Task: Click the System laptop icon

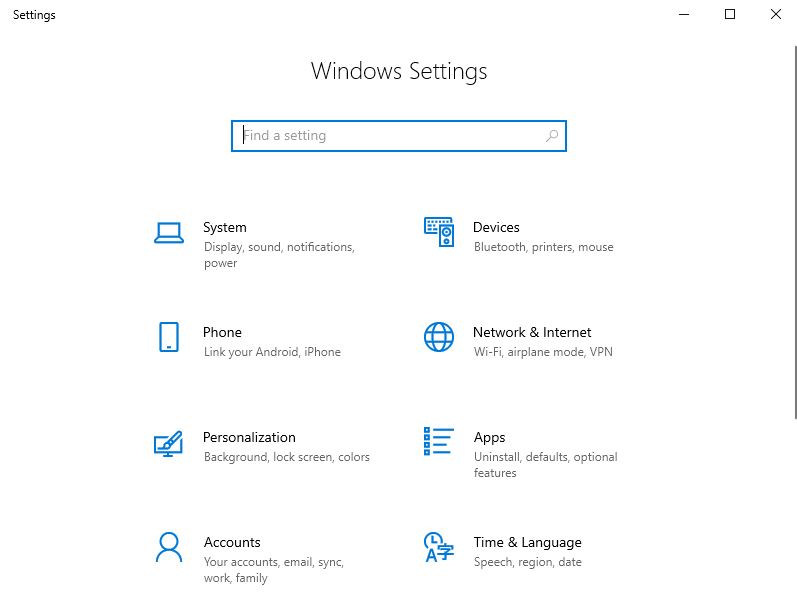Action: click(x=169, y=233)
